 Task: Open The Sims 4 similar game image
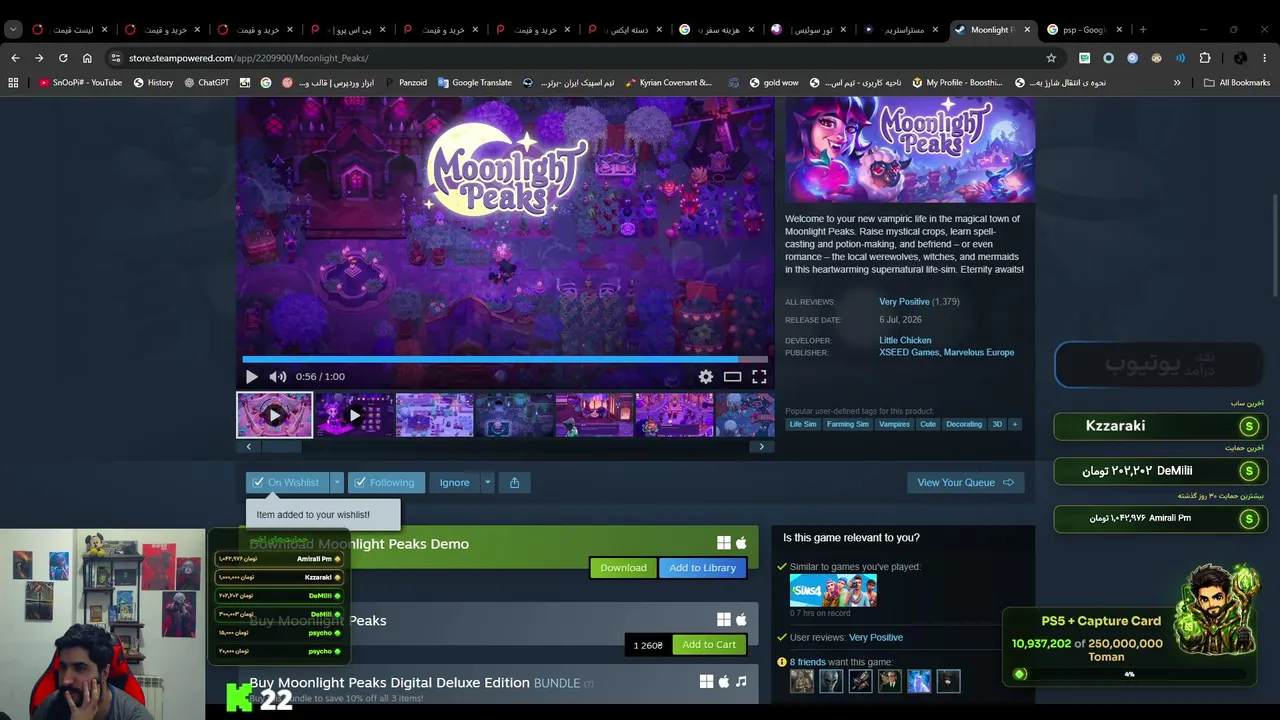click(x=833, y=591)
